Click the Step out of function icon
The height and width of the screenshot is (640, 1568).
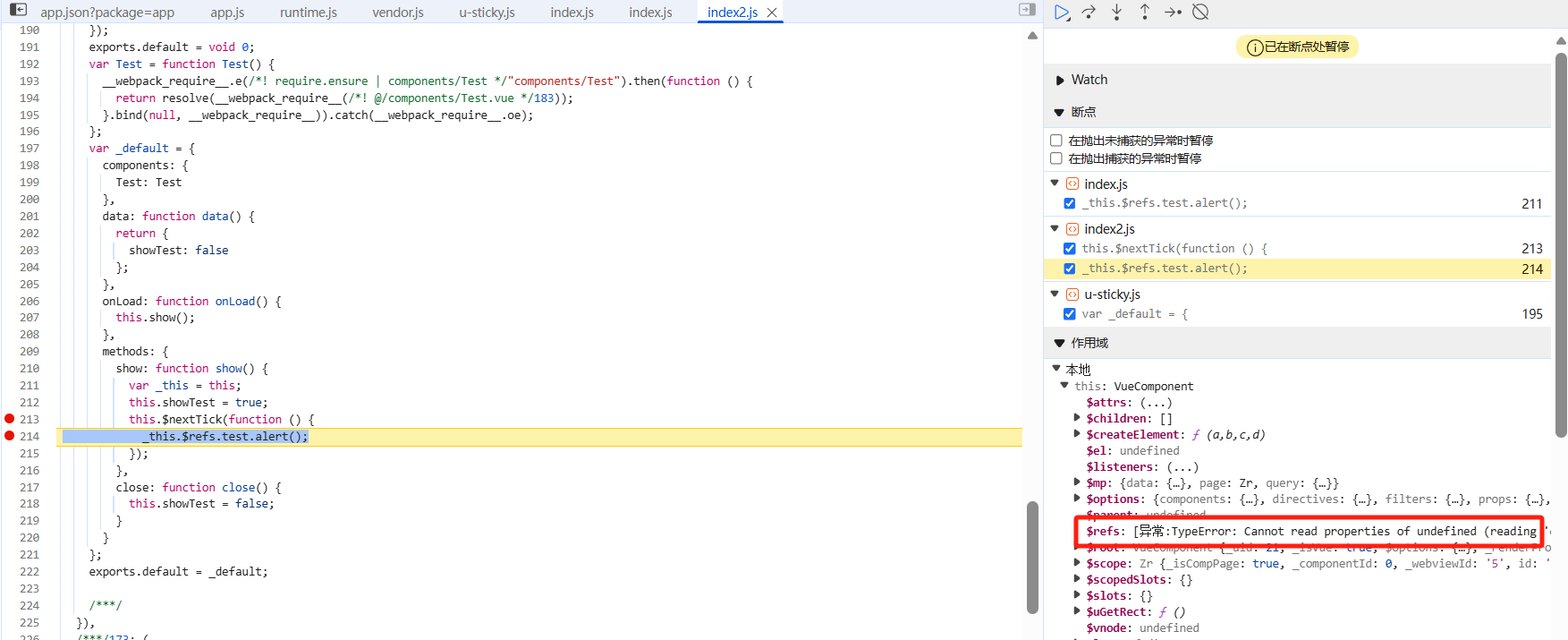click(x=1144, y=13)
